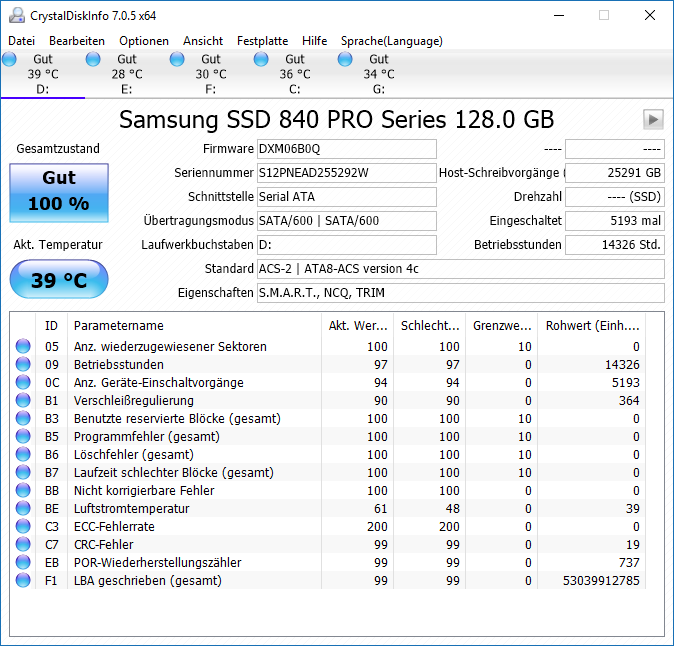
Task: Select drive C: health status circle
Action: [x=261, y=59]
